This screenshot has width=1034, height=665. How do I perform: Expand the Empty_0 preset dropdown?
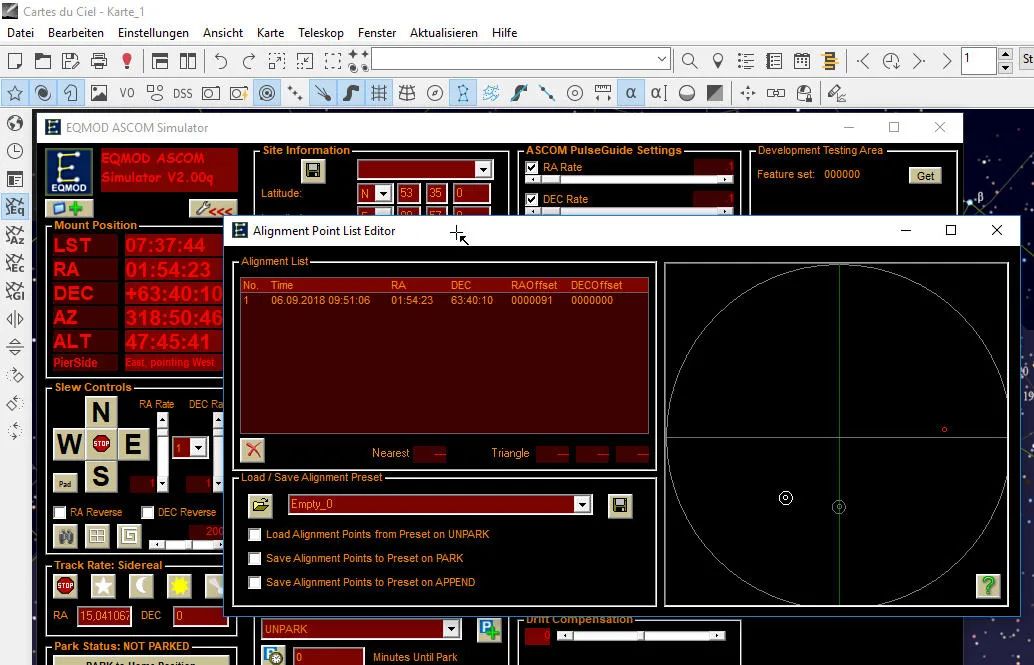pos(582,505)
